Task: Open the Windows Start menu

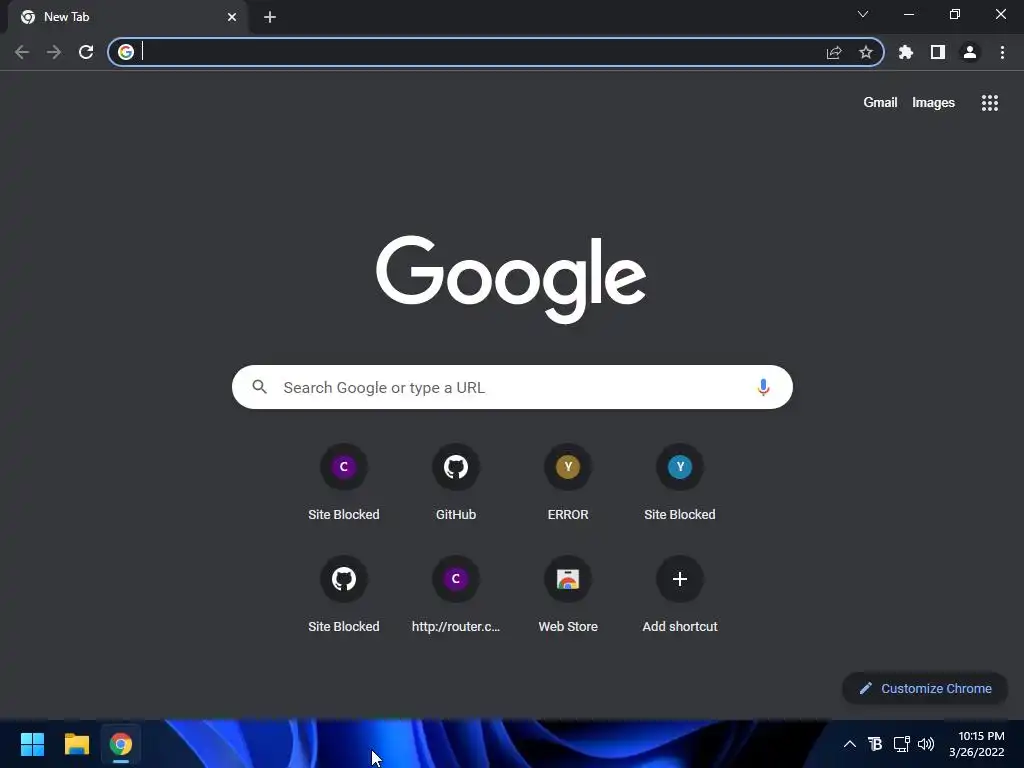Action: [32, 744]
